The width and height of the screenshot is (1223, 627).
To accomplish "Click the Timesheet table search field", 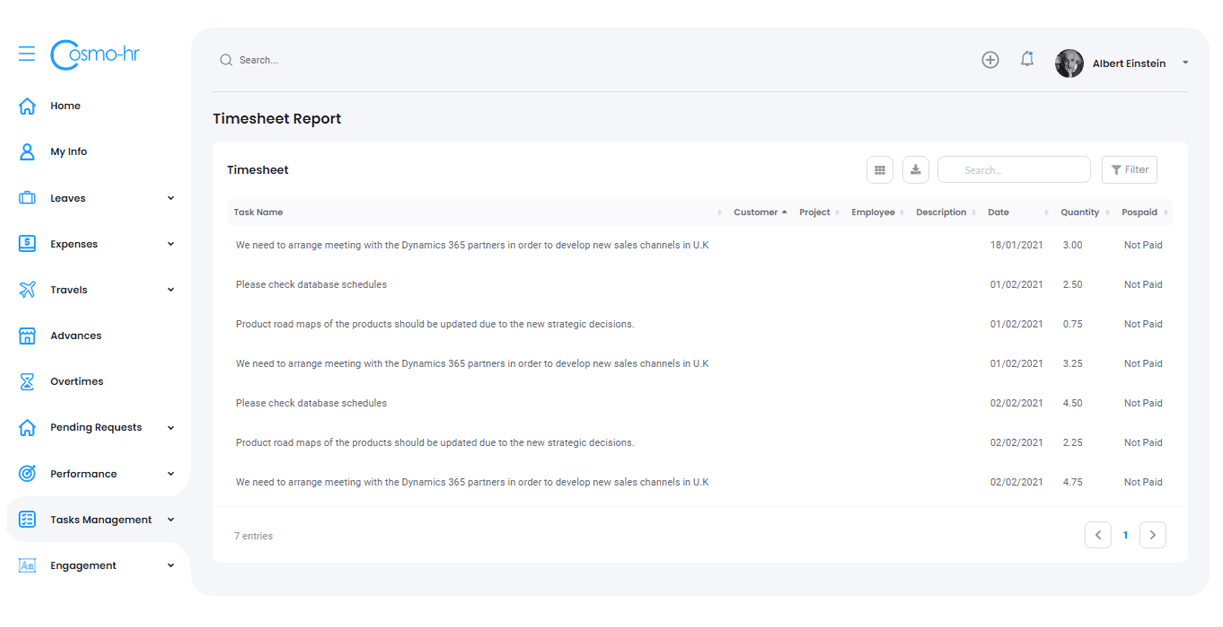I will (x=1013, y=170).
